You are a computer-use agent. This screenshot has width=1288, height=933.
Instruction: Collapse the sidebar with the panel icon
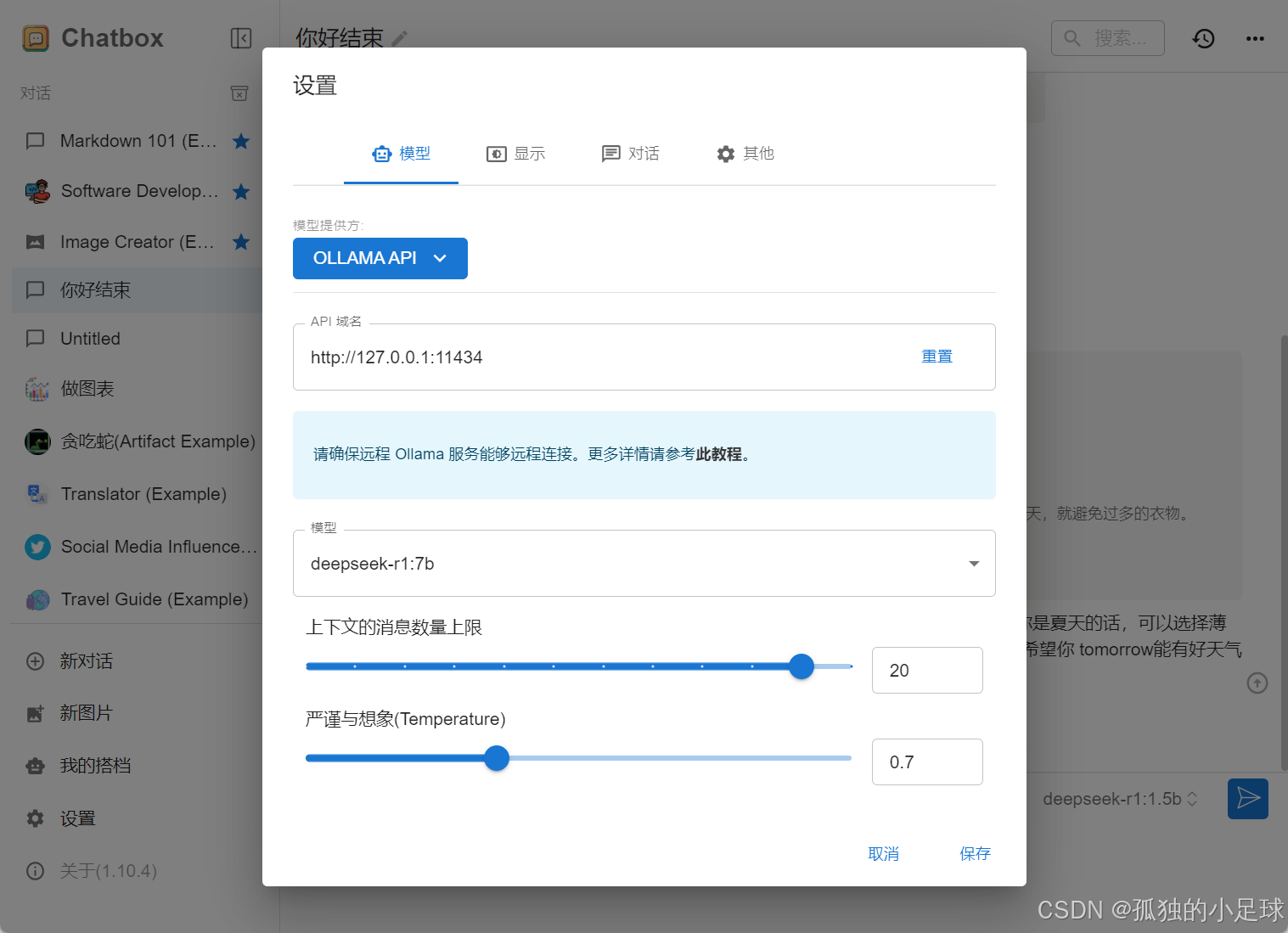coord(241,38)
